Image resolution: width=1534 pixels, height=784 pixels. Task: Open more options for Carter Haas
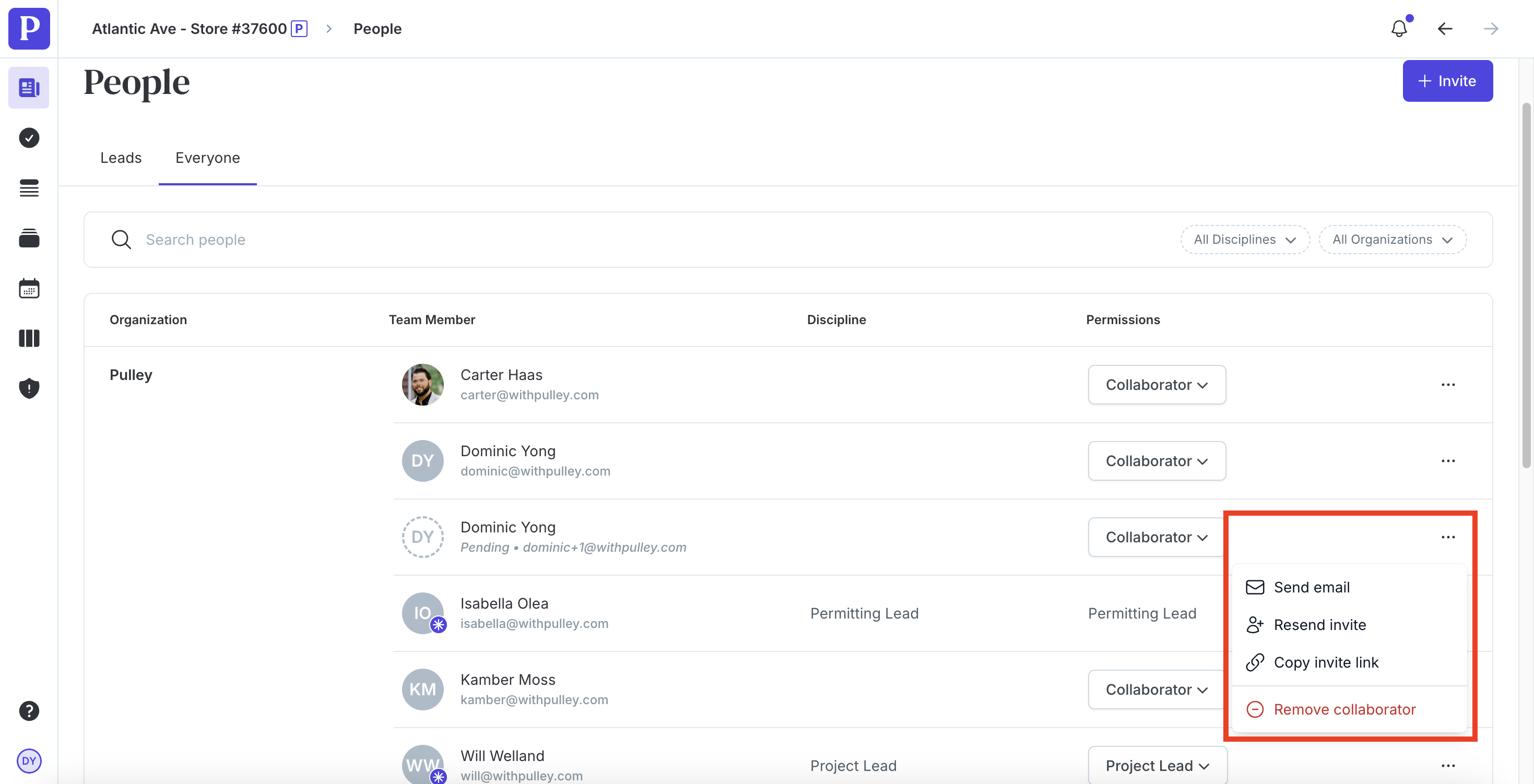[x=1448, y=385]
